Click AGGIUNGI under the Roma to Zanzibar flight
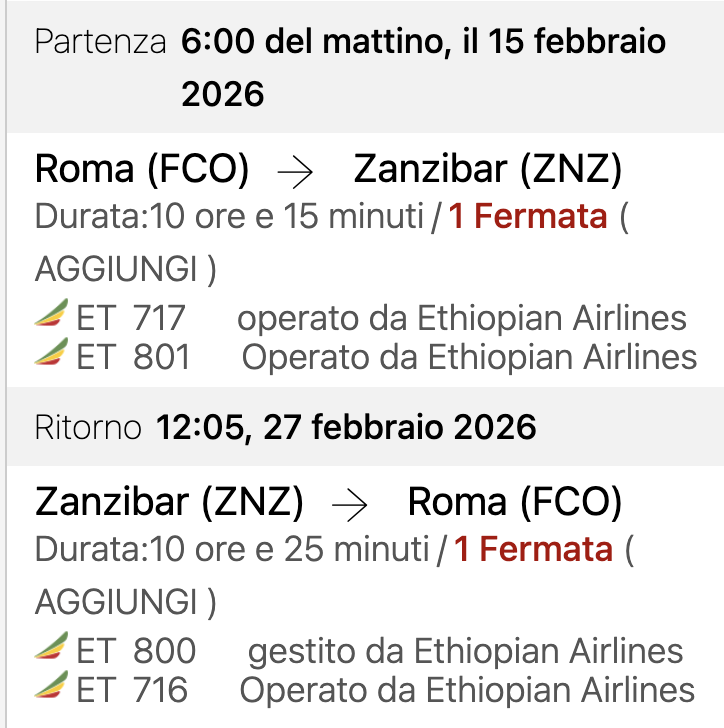 (x=124, y=268)
